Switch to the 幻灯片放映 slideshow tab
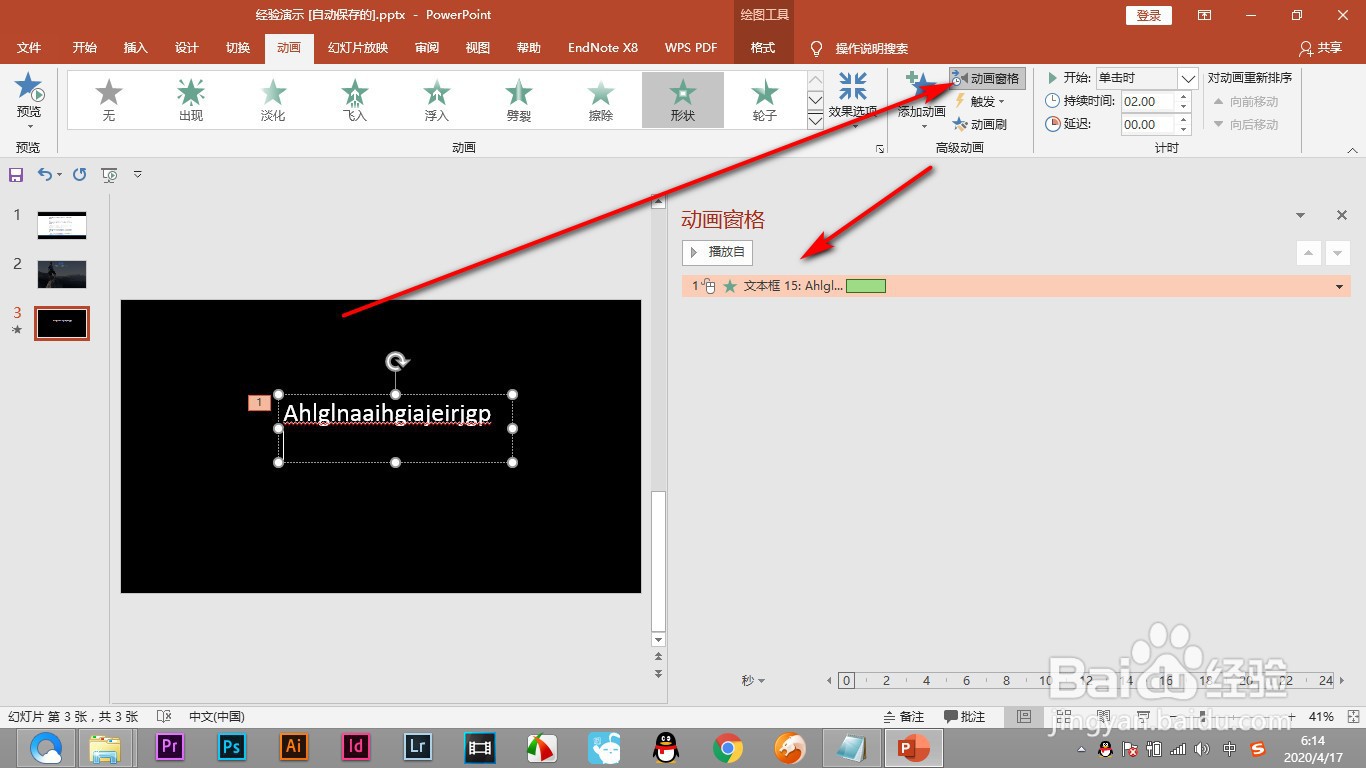The width and height of the screenshot is (1366, 768). tap(358, 48)
